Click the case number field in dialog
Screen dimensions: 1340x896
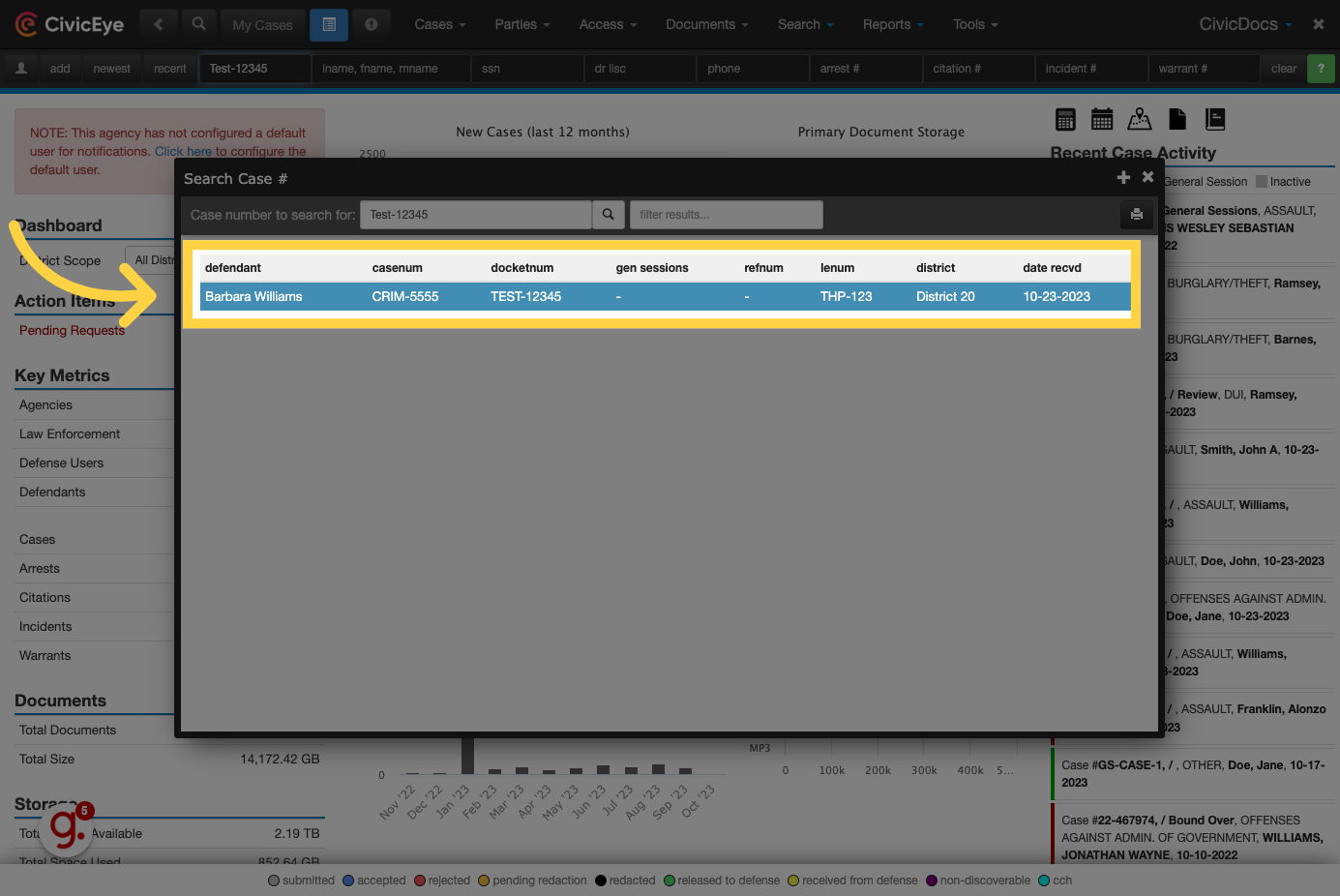476,215
